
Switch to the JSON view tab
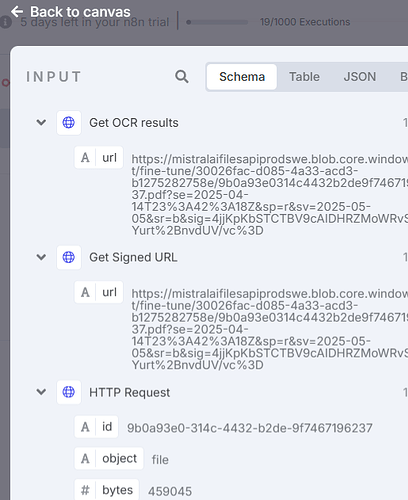(360, 77)
